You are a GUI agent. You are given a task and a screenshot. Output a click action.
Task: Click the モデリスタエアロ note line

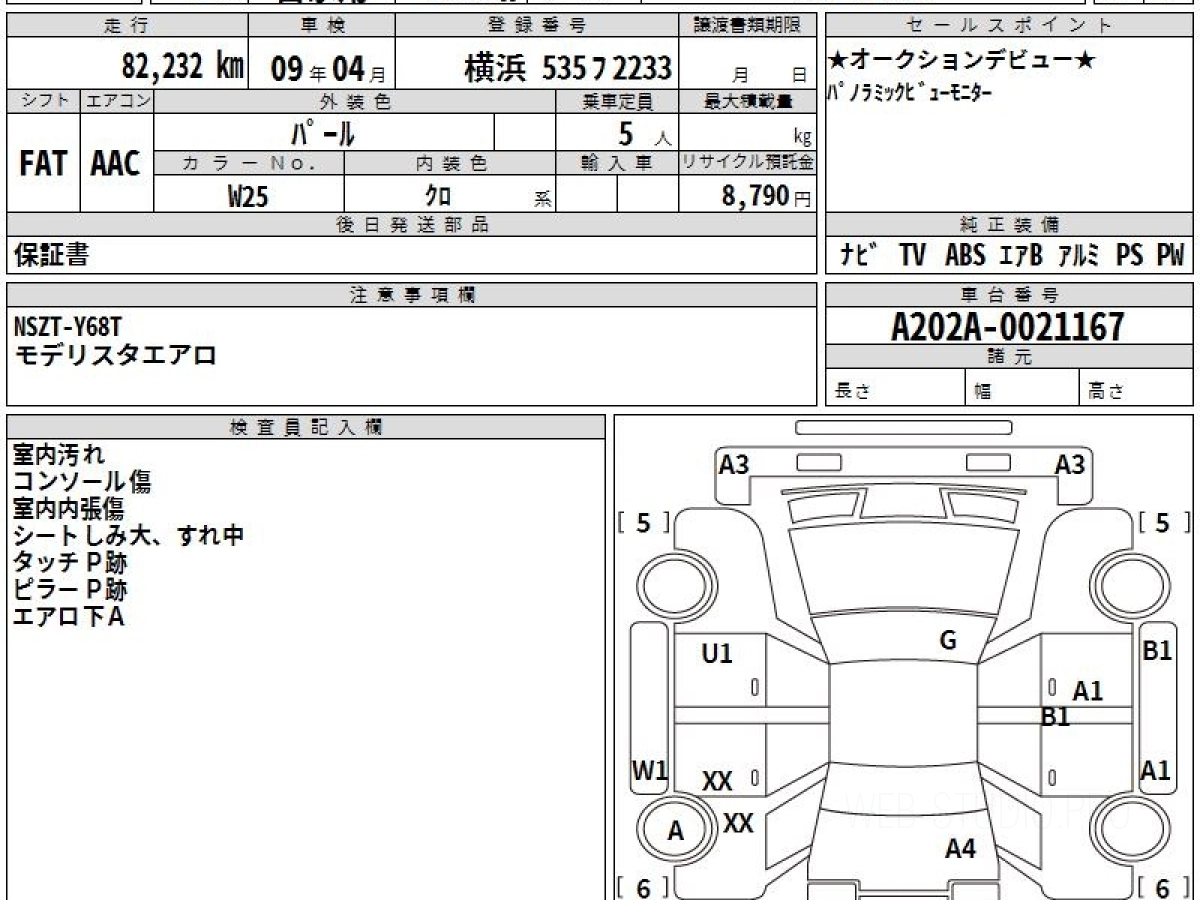(116, 354)
